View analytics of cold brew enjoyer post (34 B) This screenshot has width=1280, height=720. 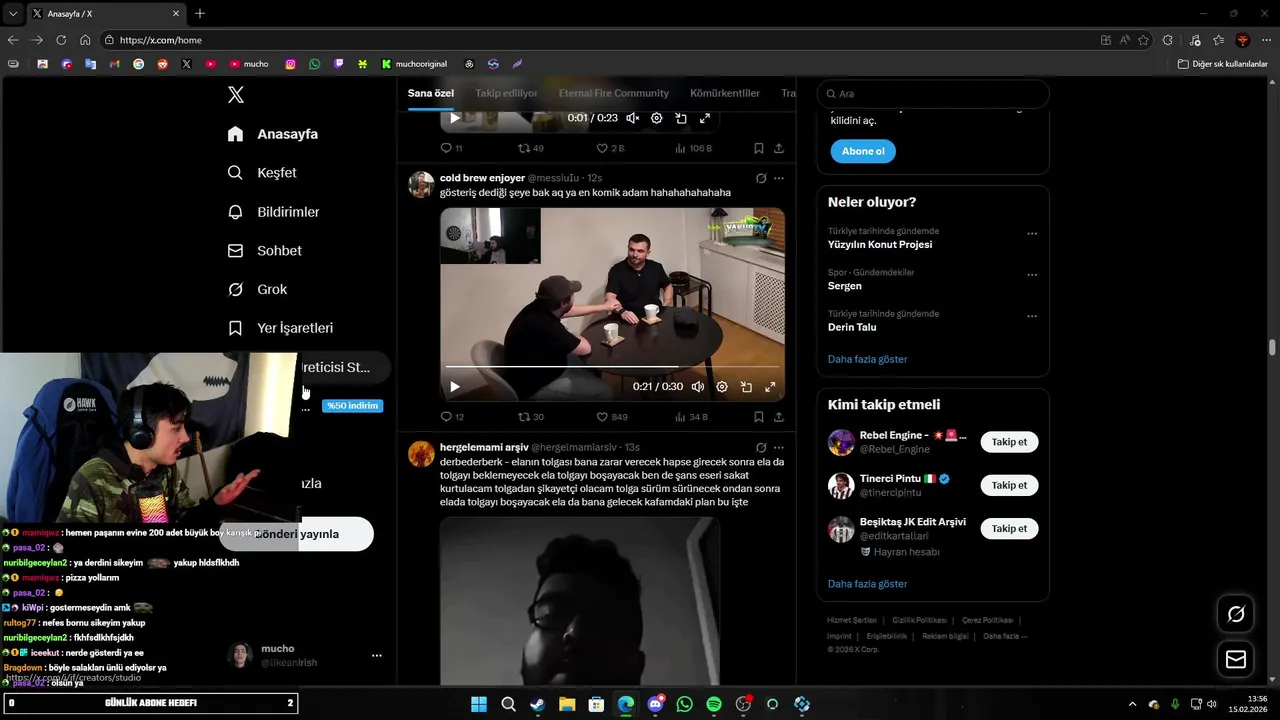click(691, 417)
